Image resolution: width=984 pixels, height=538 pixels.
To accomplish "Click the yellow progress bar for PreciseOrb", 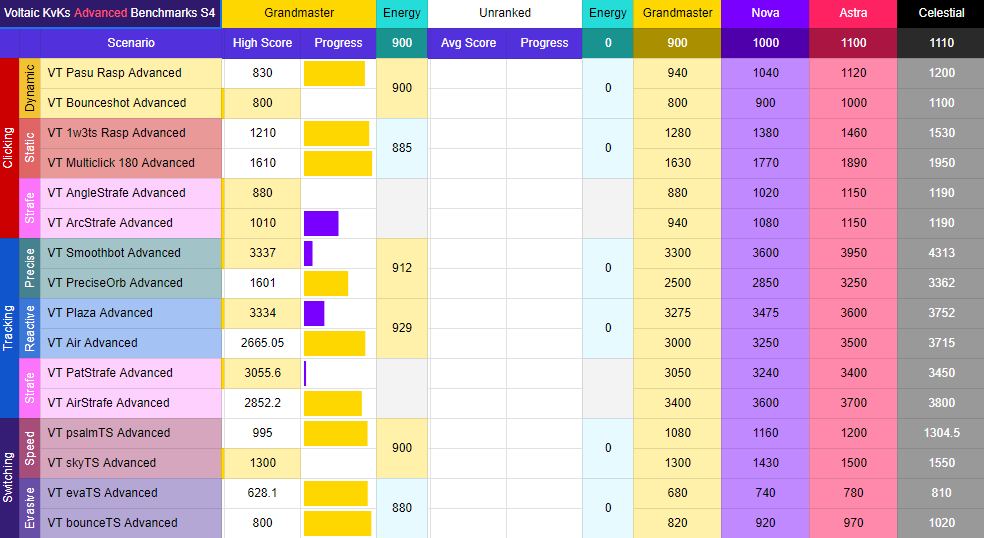I will (x=326, y=284).
